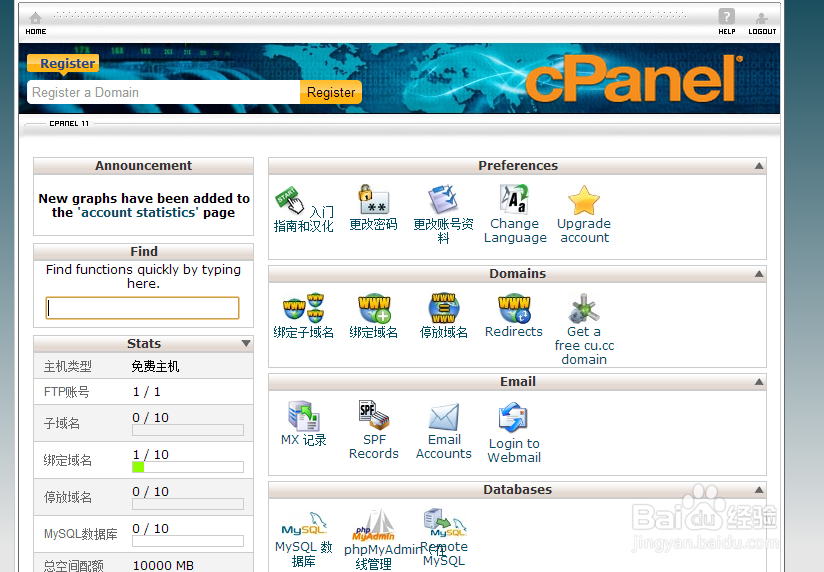
Task: Click the 子域名 usage progress bar
Action: [188, 430]
